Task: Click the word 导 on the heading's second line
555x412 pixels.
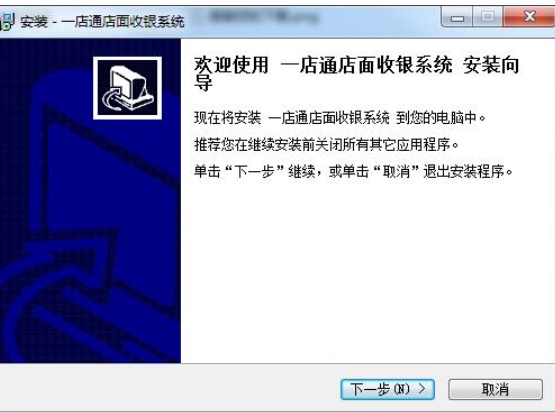Action: click(203, 84)
